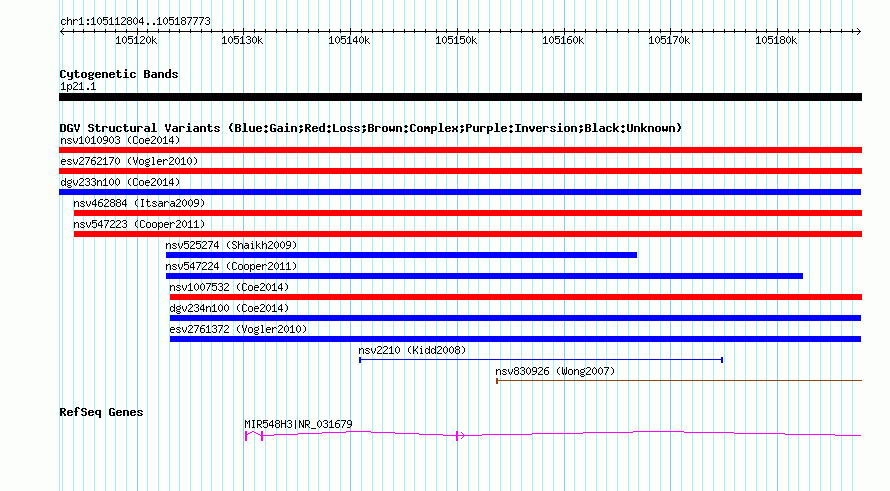This screenshot has height=491, width=890.
Task: Open variant label nsv525274 (Shaikh2009)
Action: point(231,245)
